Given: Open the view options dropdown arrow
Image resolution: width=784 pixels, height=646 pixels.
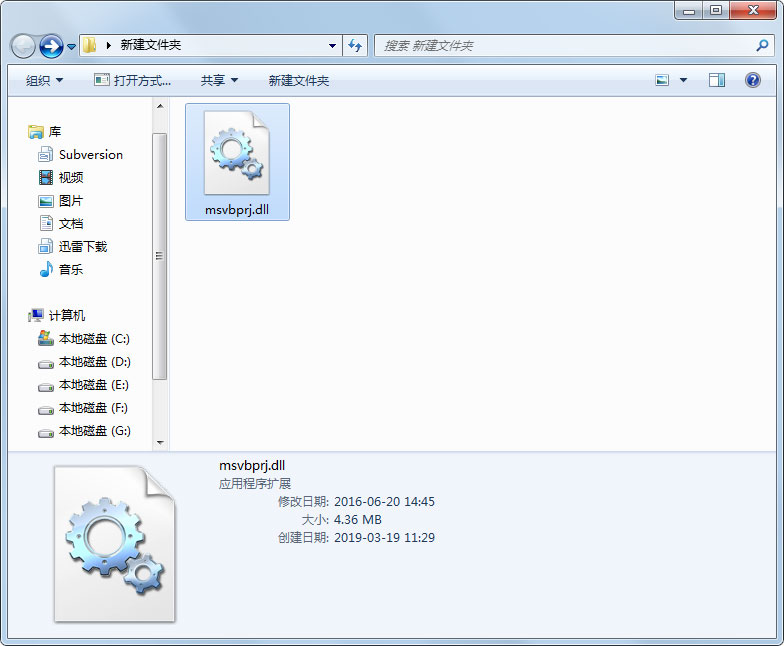Looking at the screenshot, I should (x=684, y=80).
